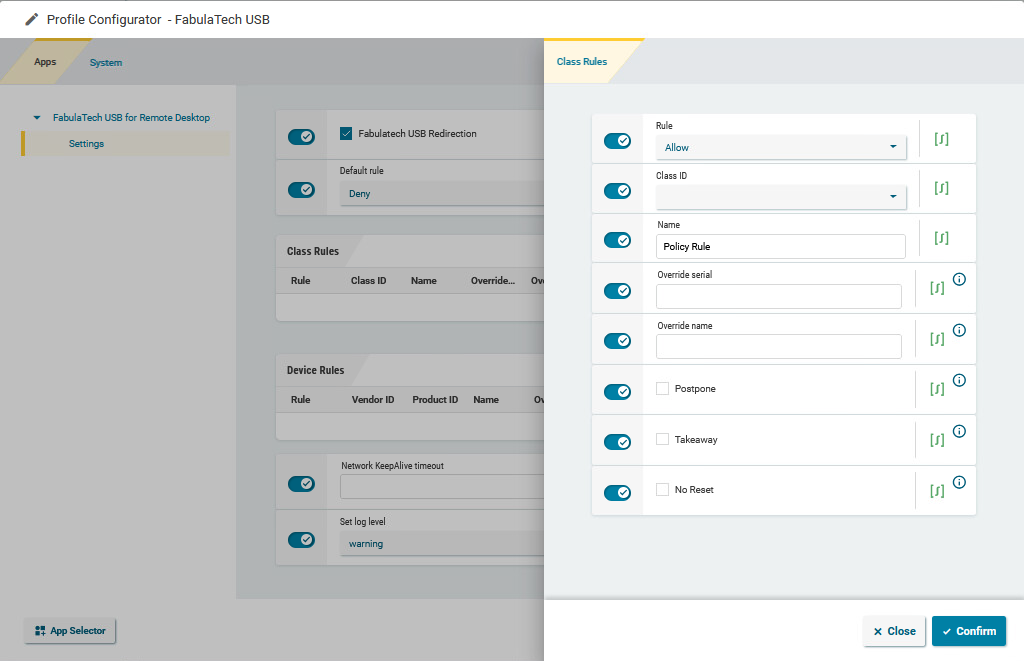The image size is (1024, 661).
Task: Expand the Class ID dropdown
Action: pos(780,196)
